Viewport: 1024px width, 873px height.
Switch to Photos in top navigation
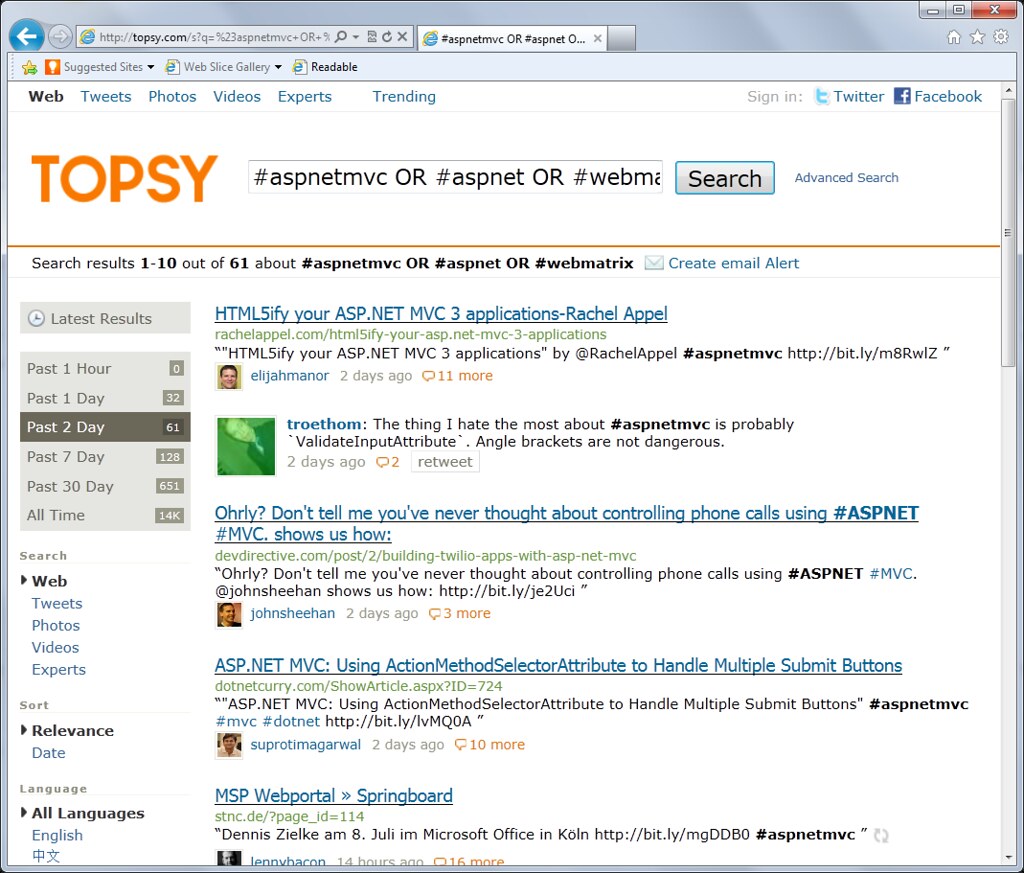pos(172,97)
